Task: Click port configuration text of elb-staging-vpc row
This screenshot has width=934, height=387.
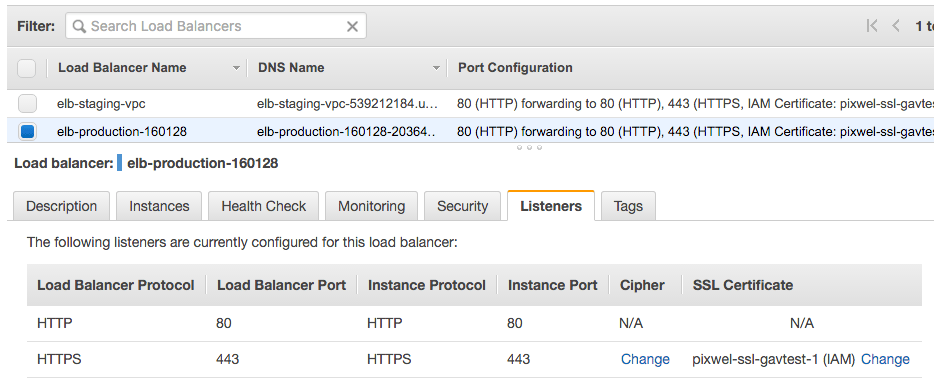Action: [695, 104]
